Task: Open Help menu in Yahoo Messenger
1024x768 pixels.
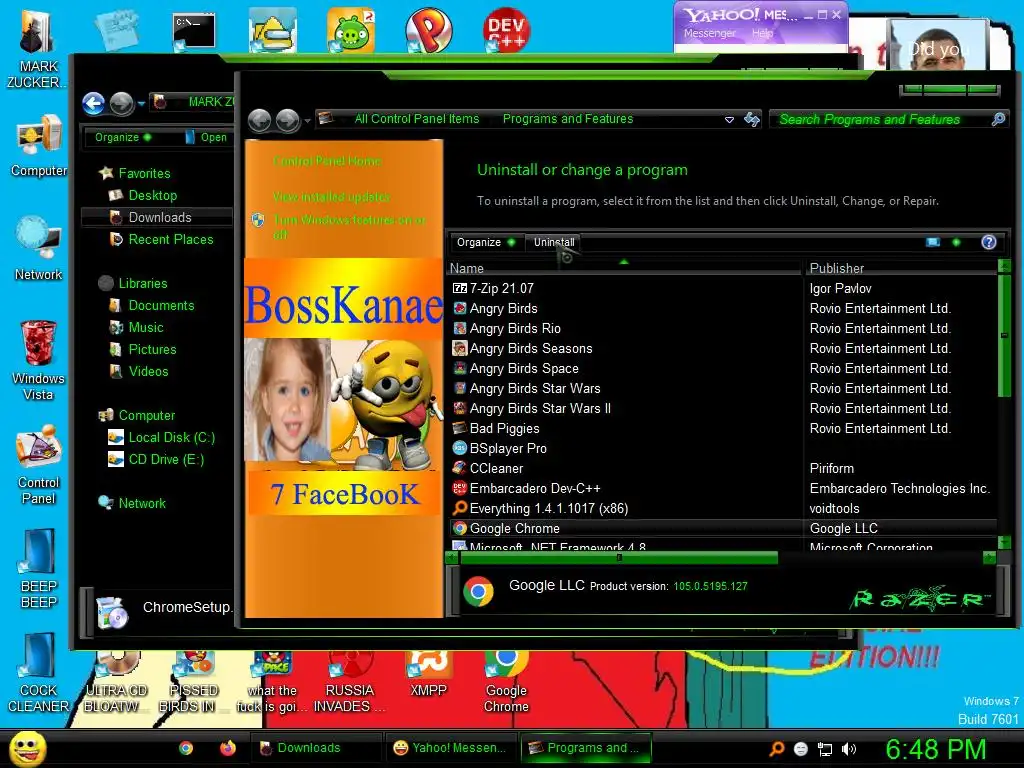Action: (762, 33)
